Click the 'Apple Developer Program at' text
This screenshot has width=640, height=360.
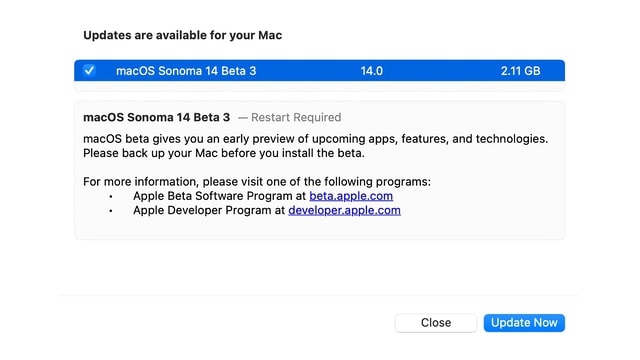coord(209,210)
